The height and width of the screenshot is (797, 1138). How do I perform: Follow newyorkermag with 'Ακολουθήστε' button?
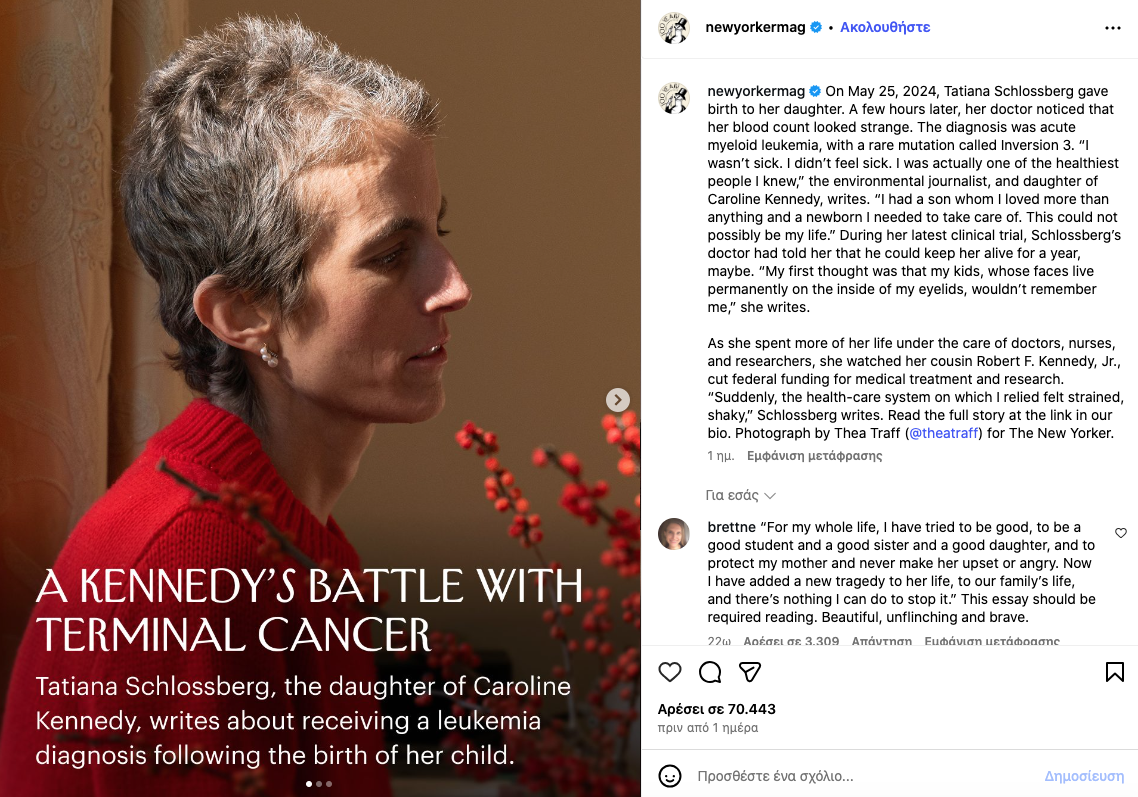pyautogui.click(x=885, y=27)
